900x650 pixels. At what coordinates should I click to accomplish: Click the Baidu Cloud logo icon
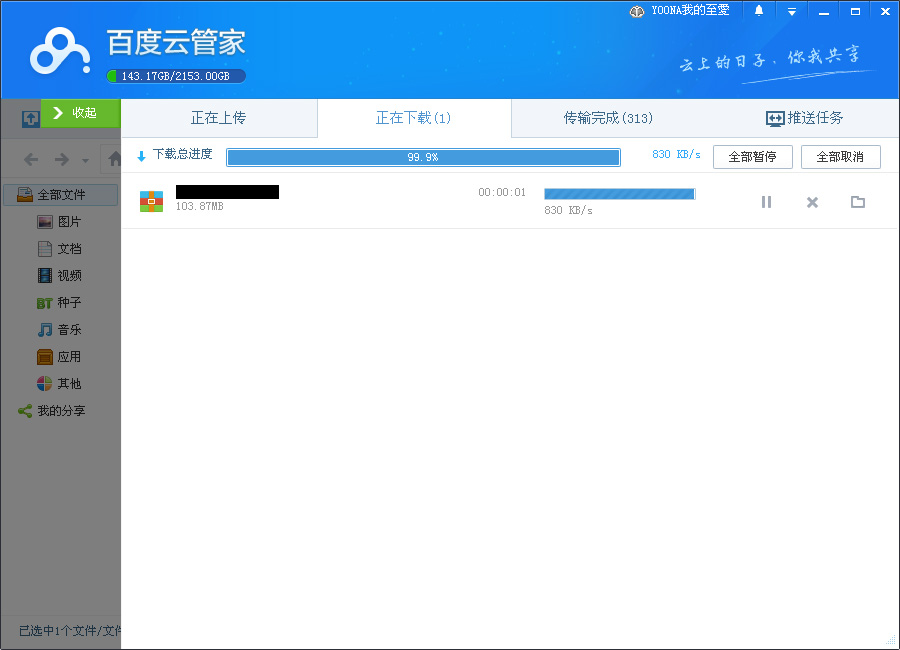[x=60, y=51]
